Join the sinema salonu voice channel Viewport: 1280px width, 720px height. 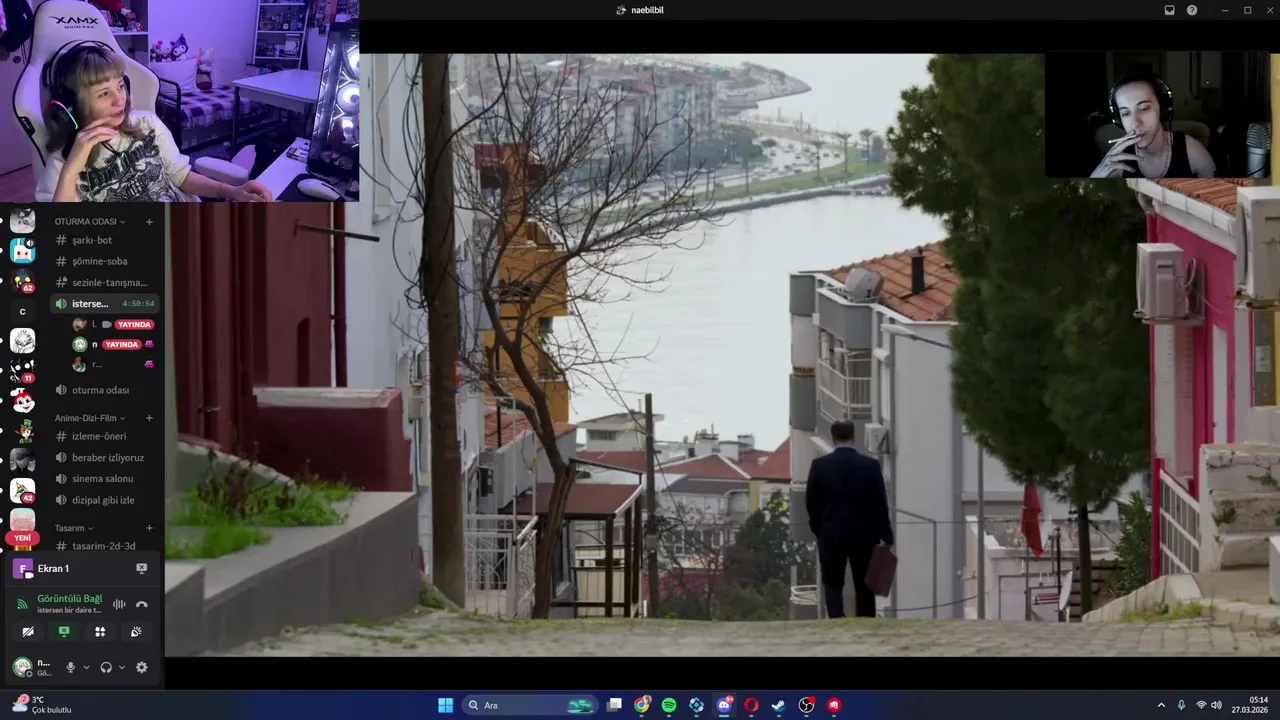[x=103, y=478]
